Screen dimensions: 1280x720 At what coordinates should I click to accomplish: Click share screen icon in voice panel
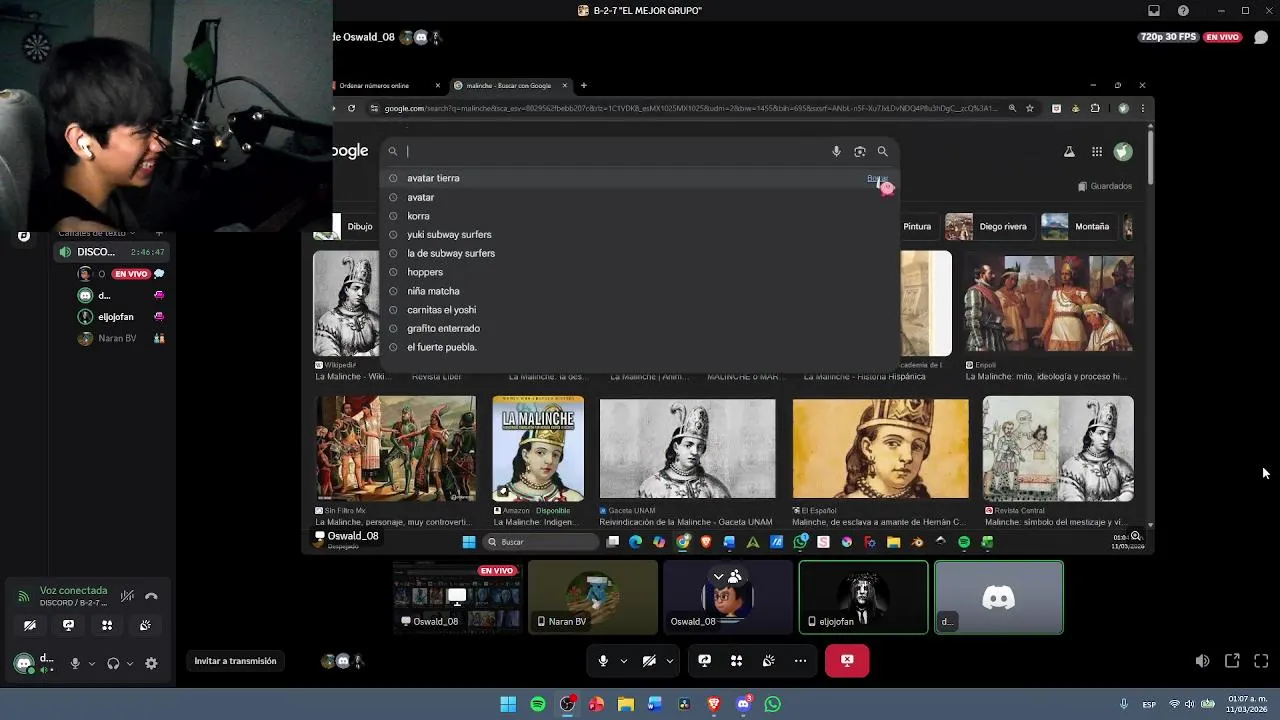[68, 625]
